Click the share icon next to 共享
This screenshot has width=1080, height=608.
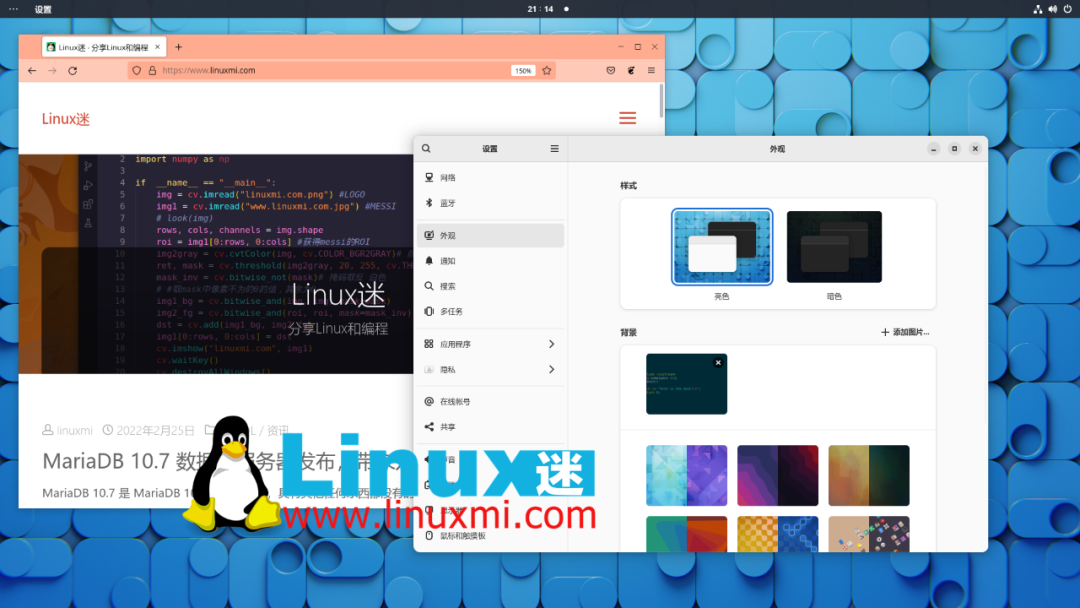coord(429,427)
